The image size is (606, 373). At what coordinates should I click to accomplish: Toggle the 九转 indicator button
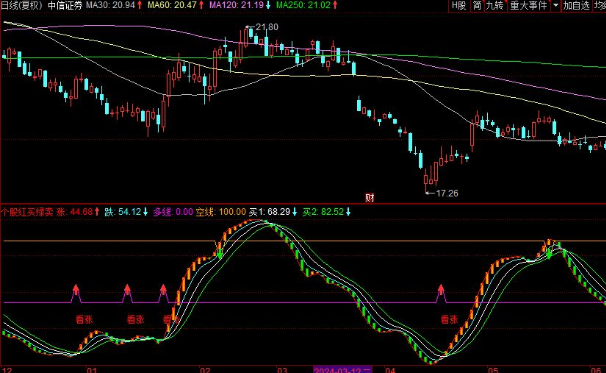[x=495, y=5]
